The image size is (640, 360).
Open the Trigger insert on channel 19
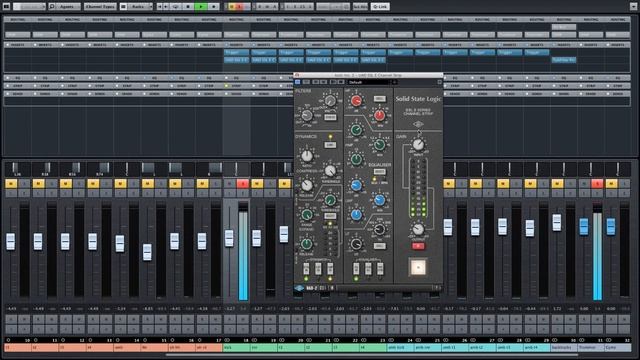264,52
